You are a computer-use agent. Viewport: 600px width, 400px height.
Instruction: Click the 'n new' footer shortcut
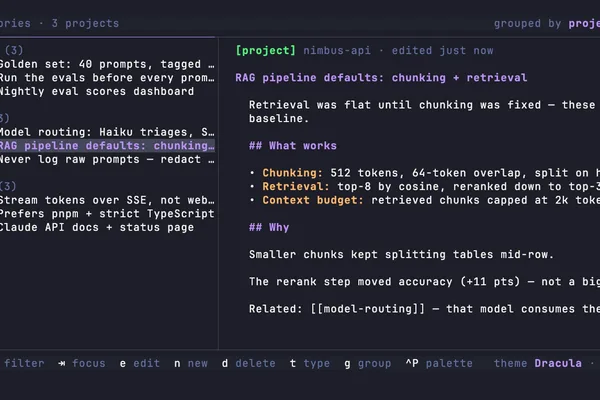click(x=191, y=363)
